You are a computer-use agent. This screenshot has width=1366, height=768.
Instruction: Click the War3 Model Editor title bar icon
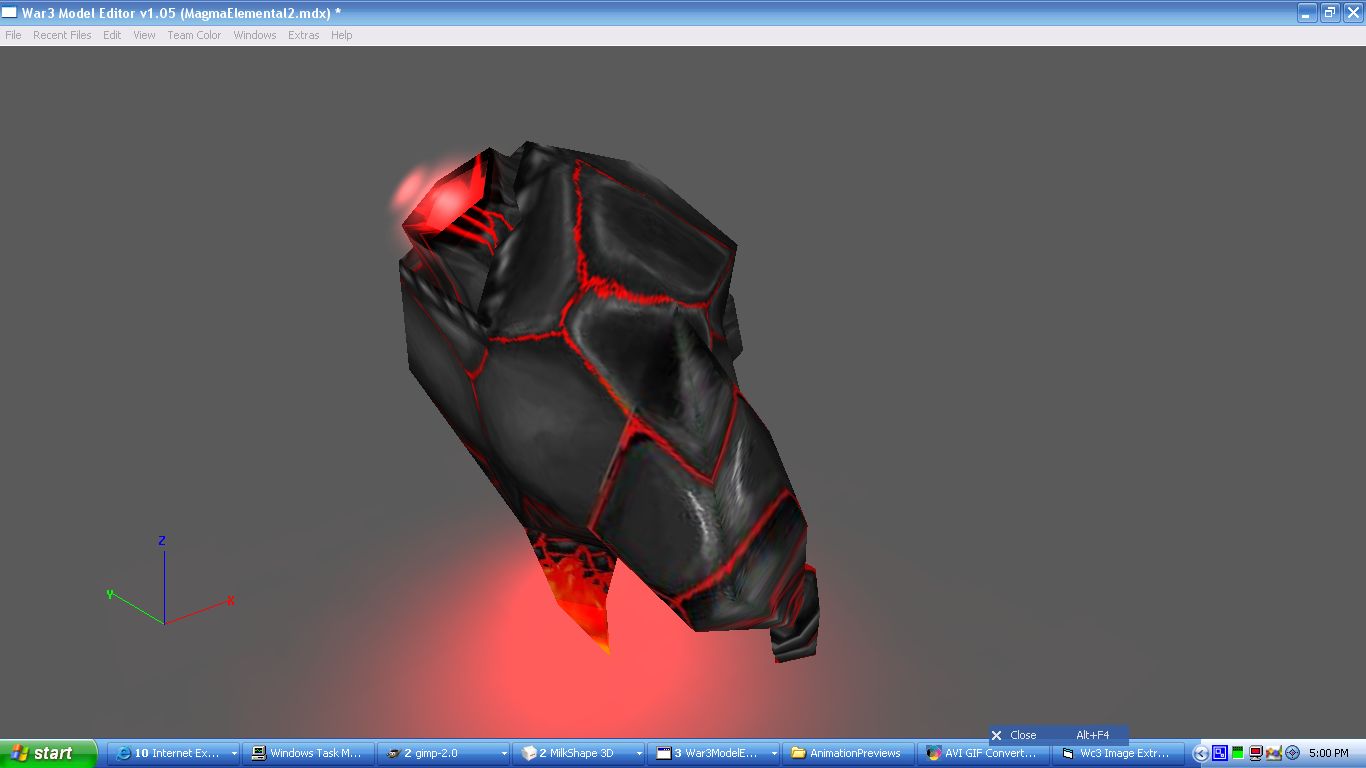11,12
